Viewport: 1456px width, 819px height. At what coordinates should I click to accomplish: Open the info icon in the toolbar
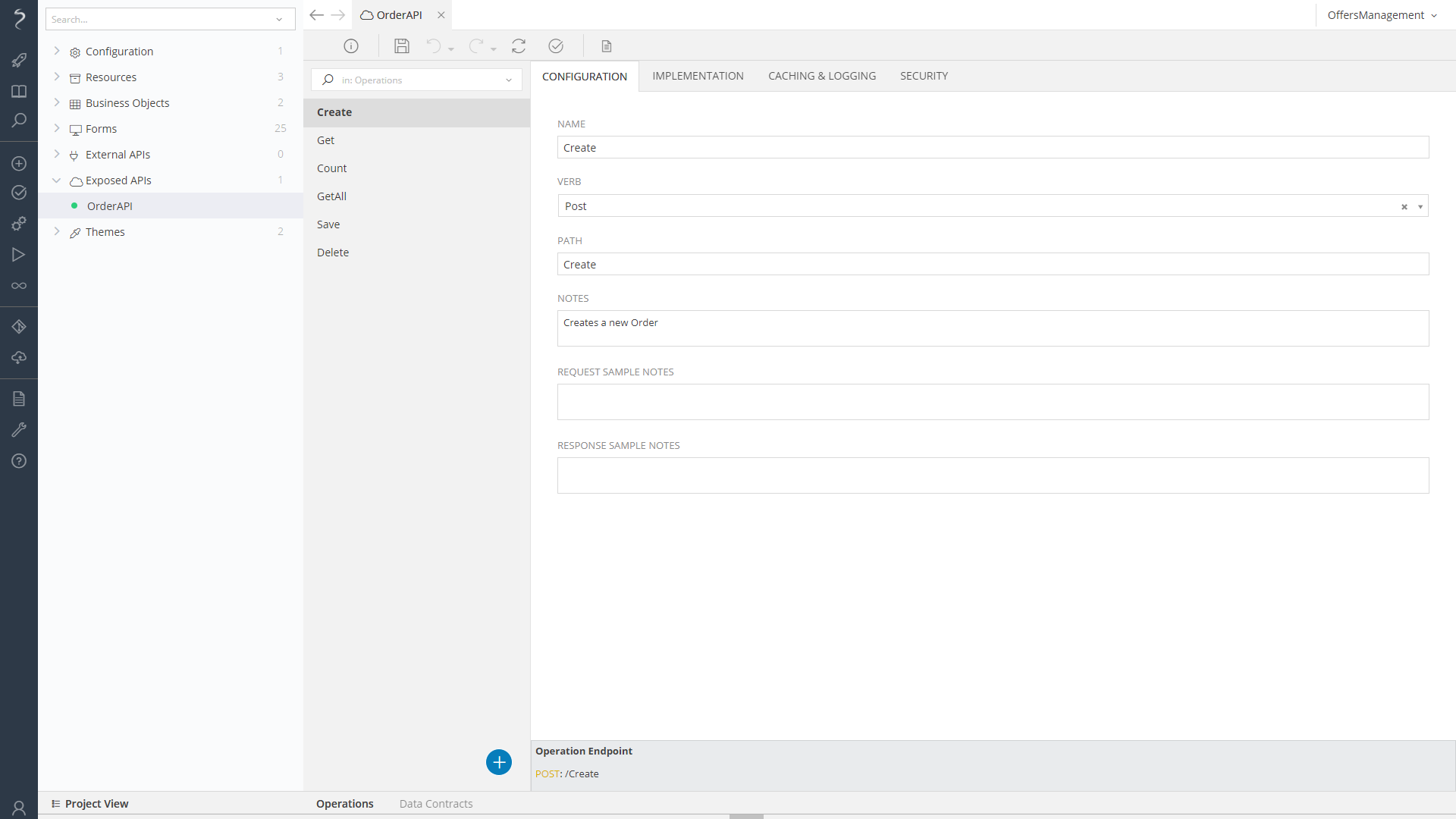click(x=351, y=46)
